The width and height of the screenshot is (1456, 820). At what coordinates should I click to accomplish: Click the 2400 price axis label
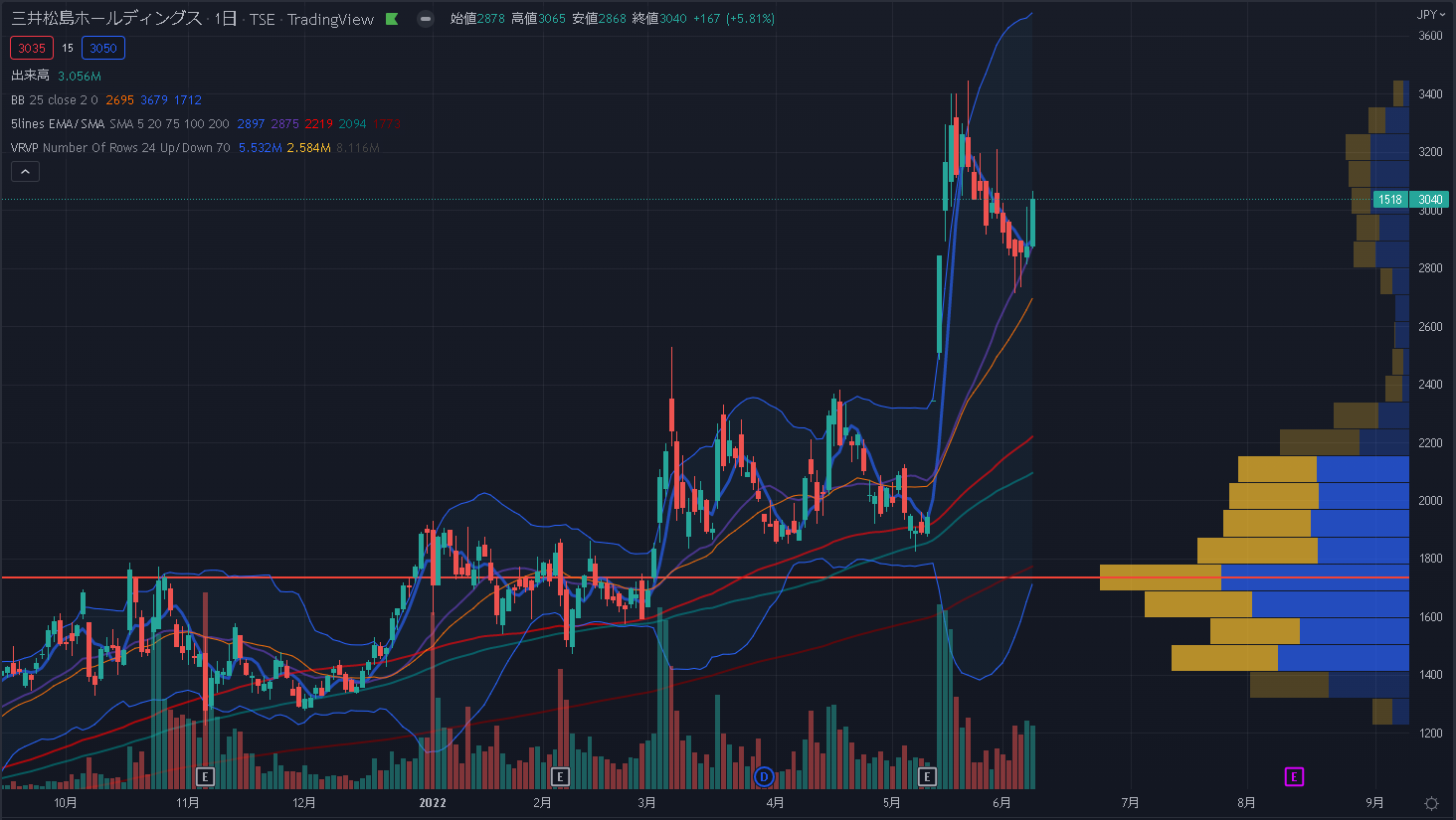[x=1430, y=385]
